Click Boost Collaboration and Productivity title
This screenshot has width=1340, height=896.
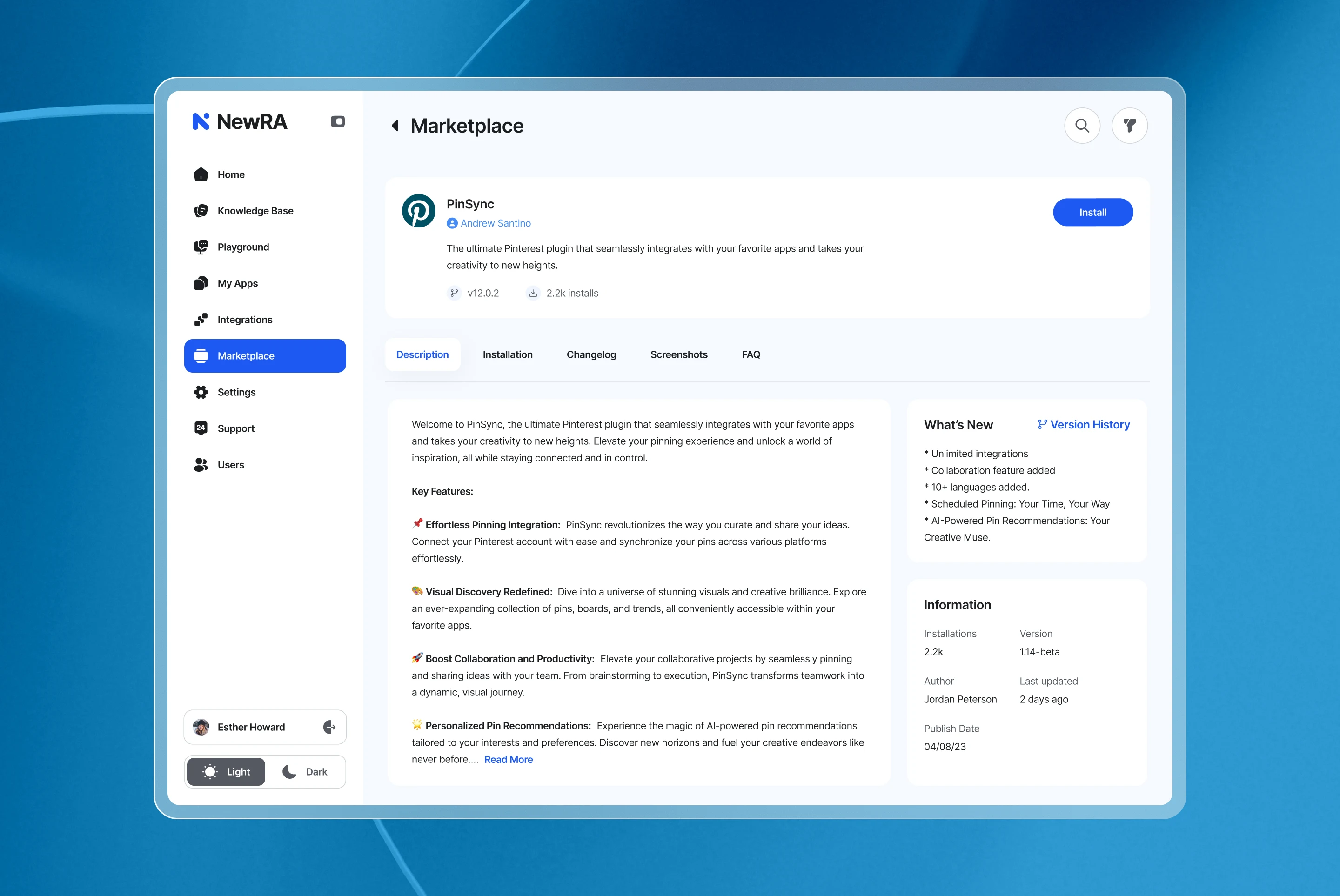pos(510,659)
